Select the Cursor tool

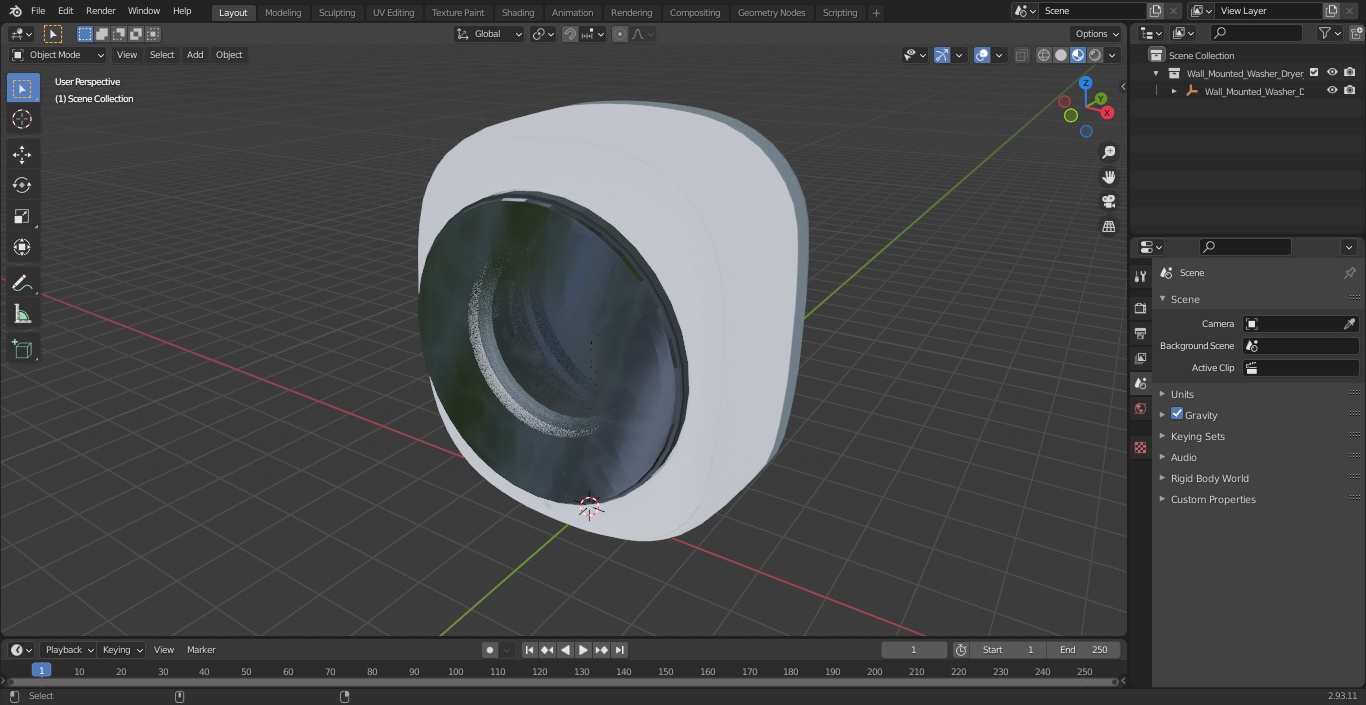tap(22, 119)
